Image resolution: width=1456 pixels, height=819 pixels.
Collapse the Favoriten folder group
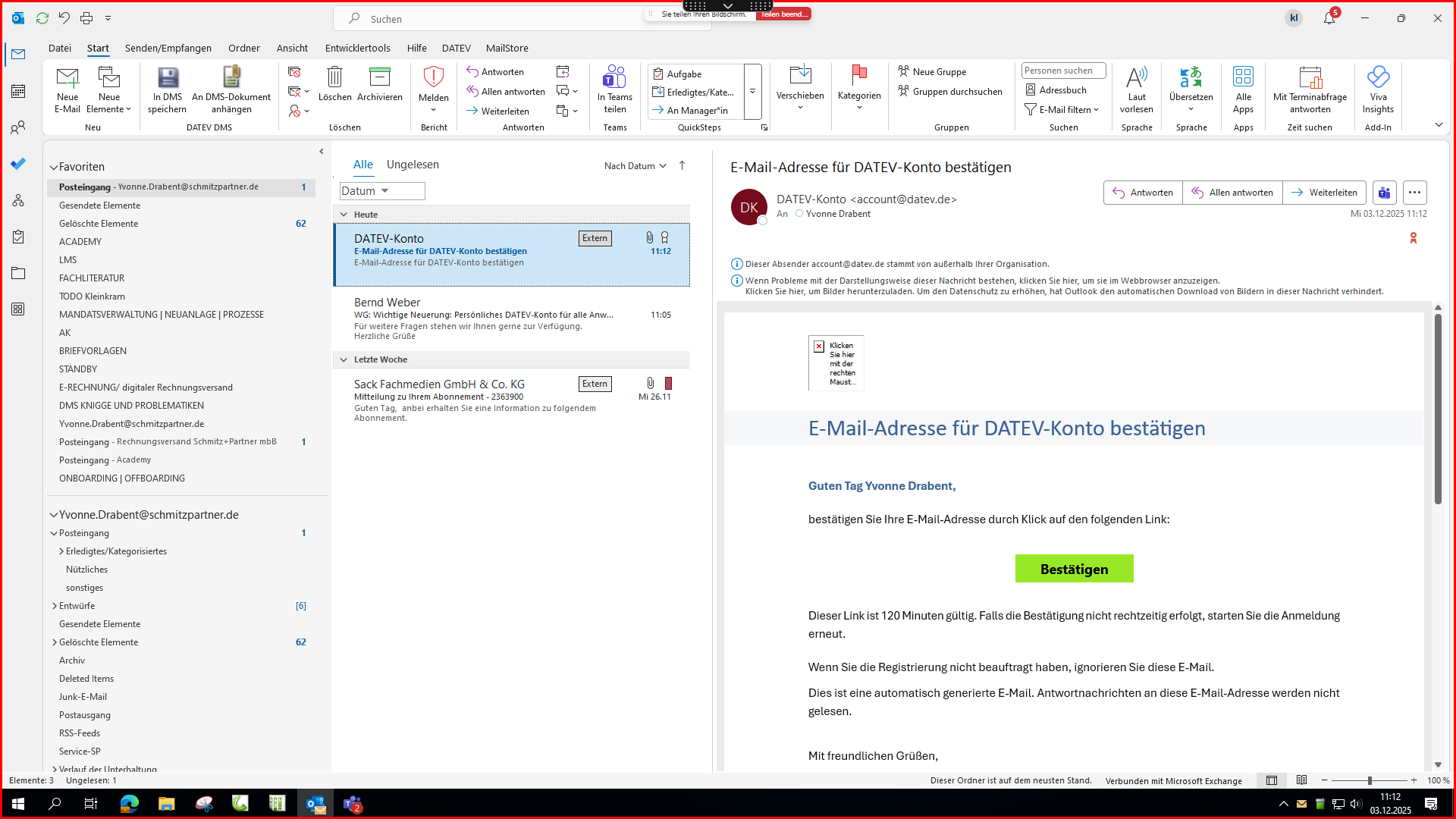(x=54, y=167)
